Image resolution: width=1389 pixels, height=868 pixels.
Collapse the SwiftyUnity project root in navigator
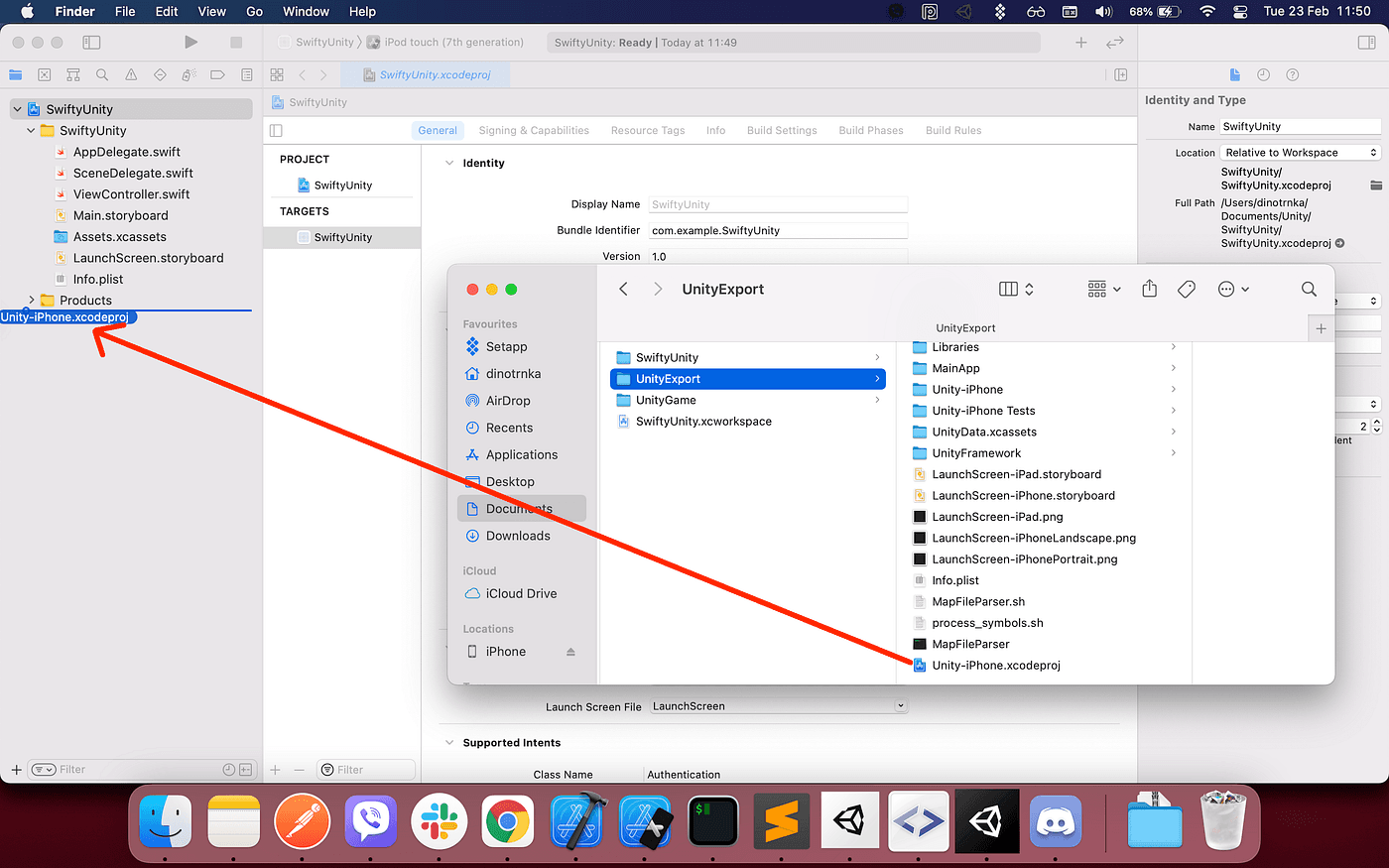click(17, 109)
